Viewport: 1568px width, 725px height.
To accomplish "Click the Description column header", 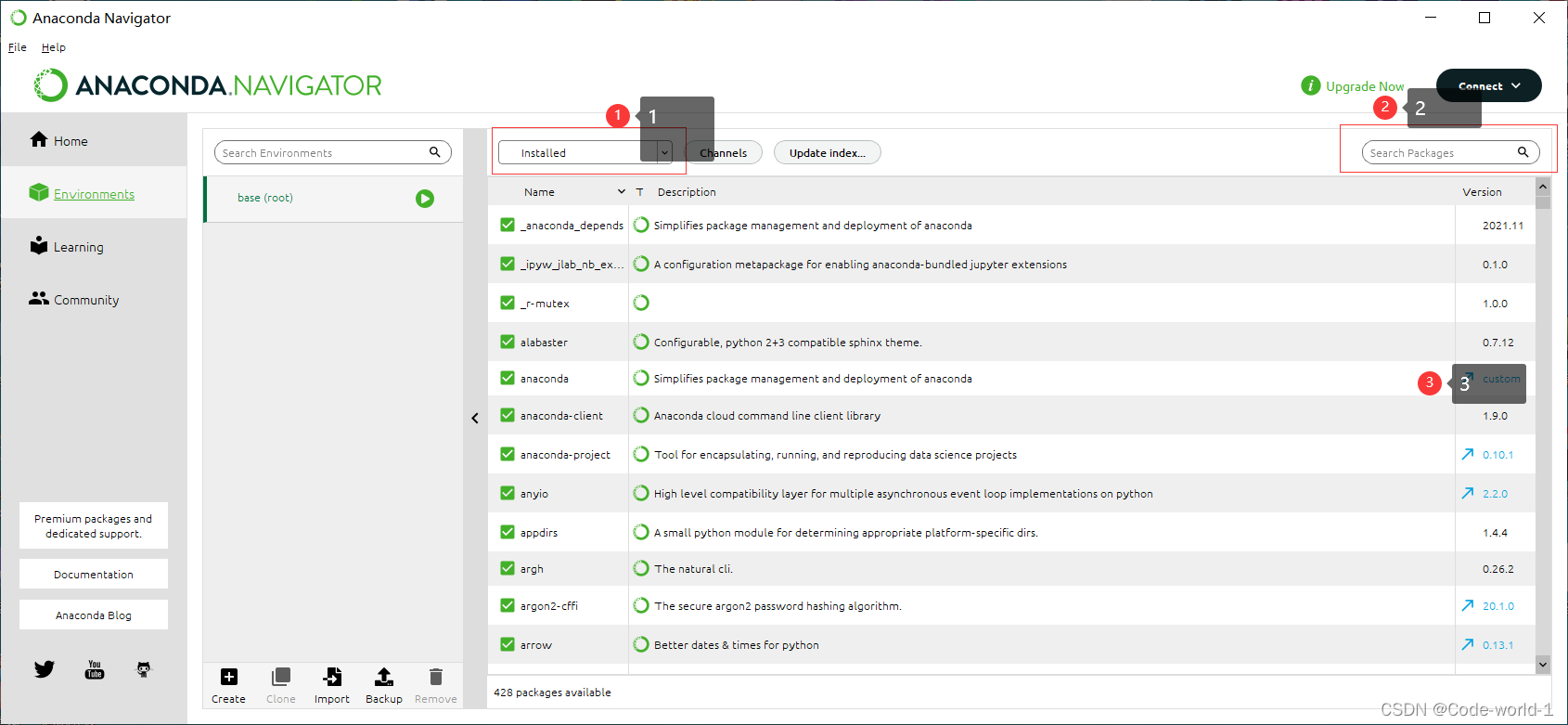I will coord(687,192).
